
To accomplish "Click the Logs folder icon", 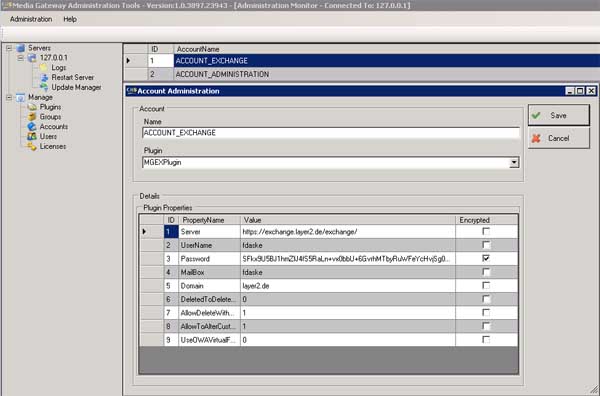I will click(44, 67).
